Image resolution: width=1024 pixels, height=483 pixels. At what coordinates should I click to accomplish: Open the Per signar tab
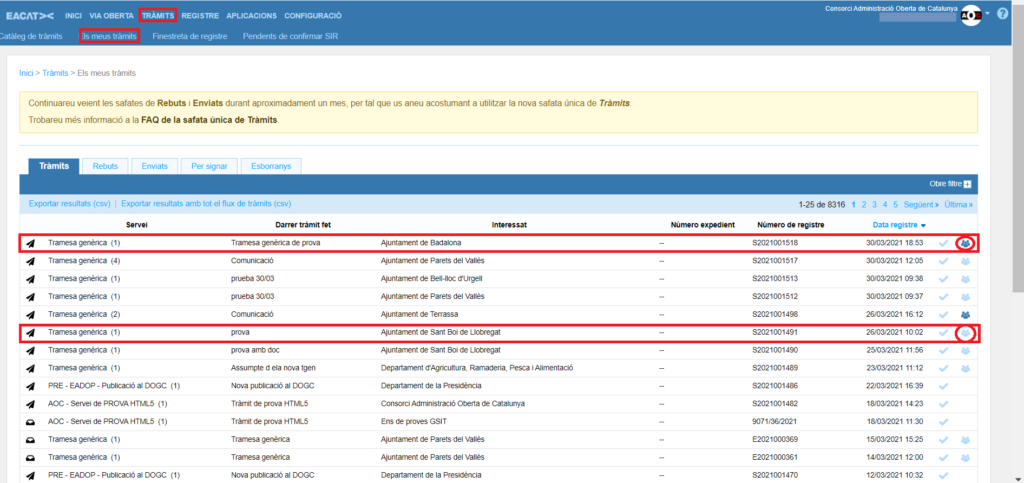tap(210, 166)
